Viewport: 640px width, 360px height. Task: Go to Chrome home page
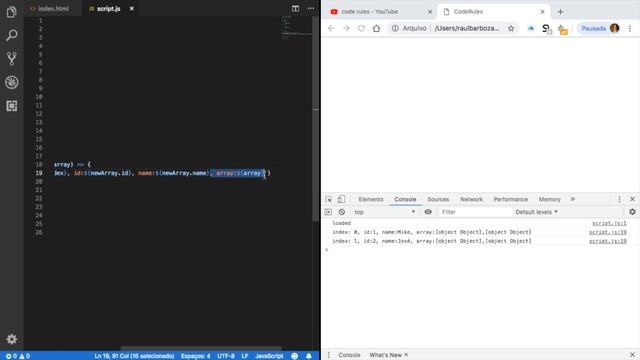click(376, 28)
